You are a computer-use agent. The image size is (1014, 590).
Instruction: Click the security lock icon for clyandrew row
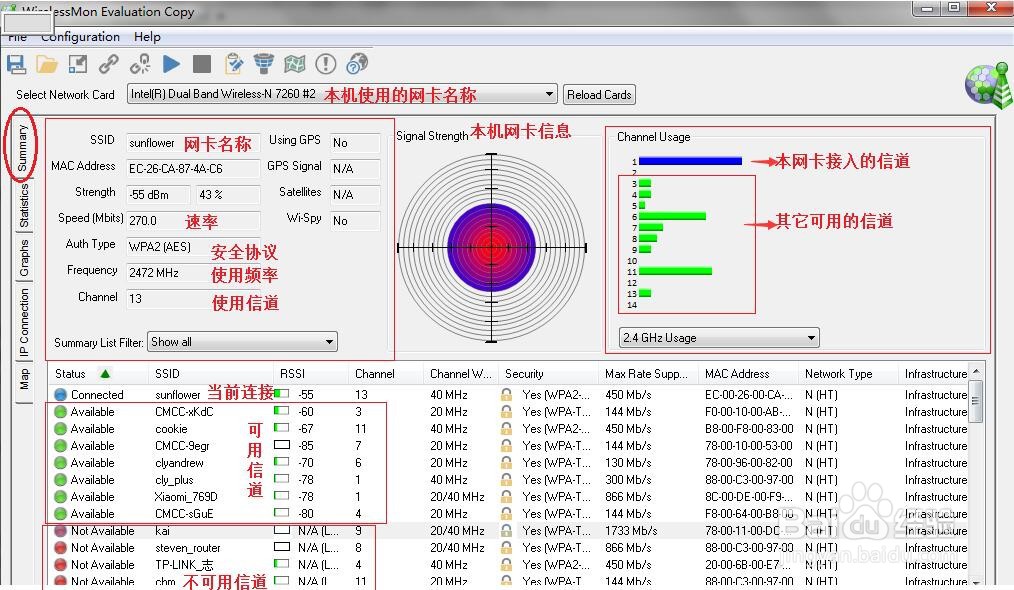506,463
